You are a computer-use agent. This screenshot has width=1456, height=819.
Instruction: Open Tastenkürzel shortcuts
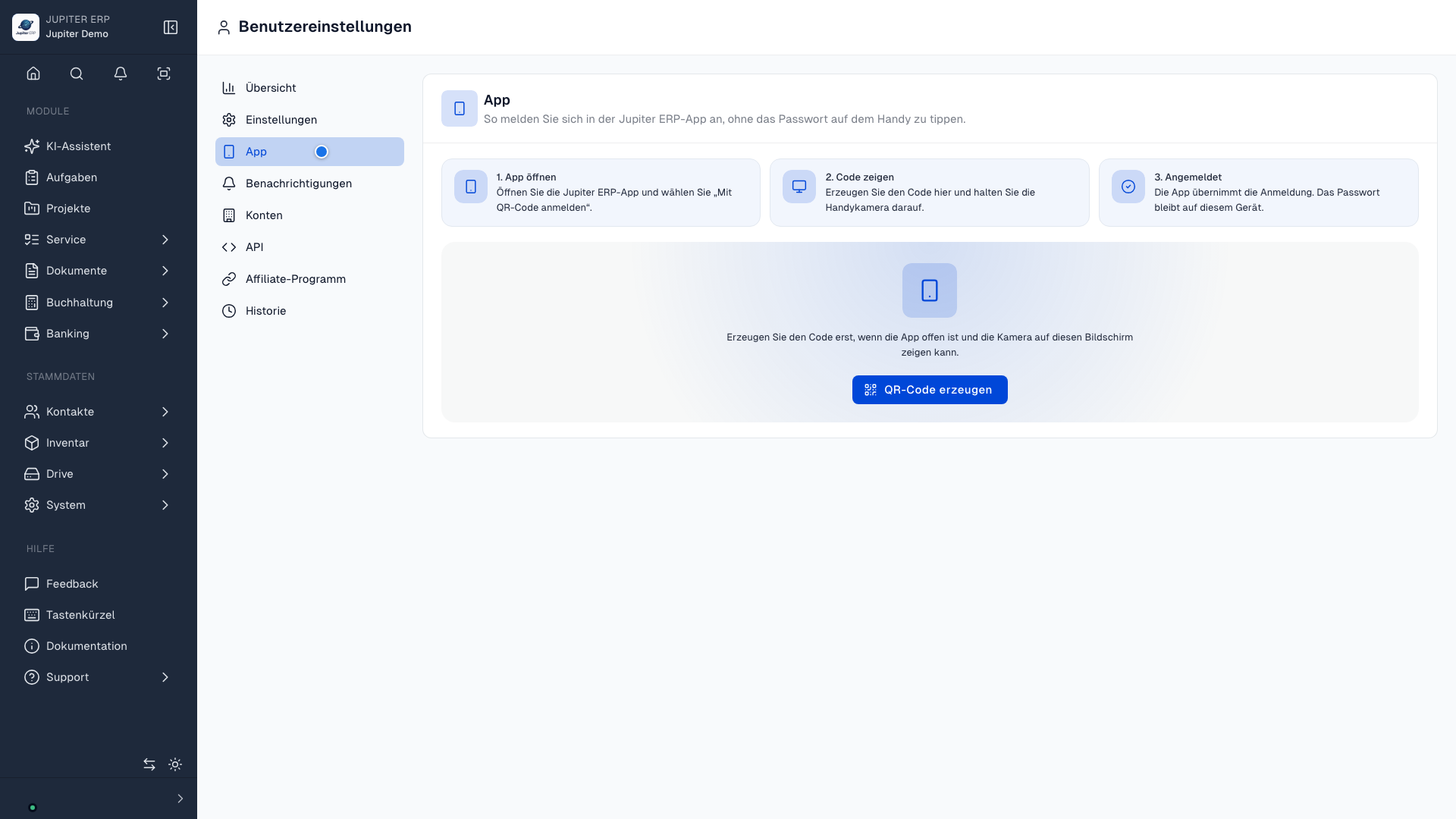[99, 615]
